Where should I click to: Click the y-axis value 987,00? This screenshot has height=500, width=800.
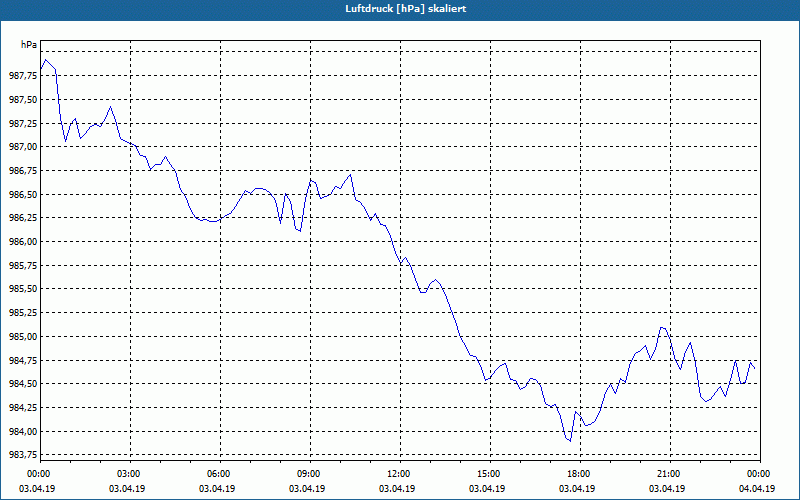23,147
